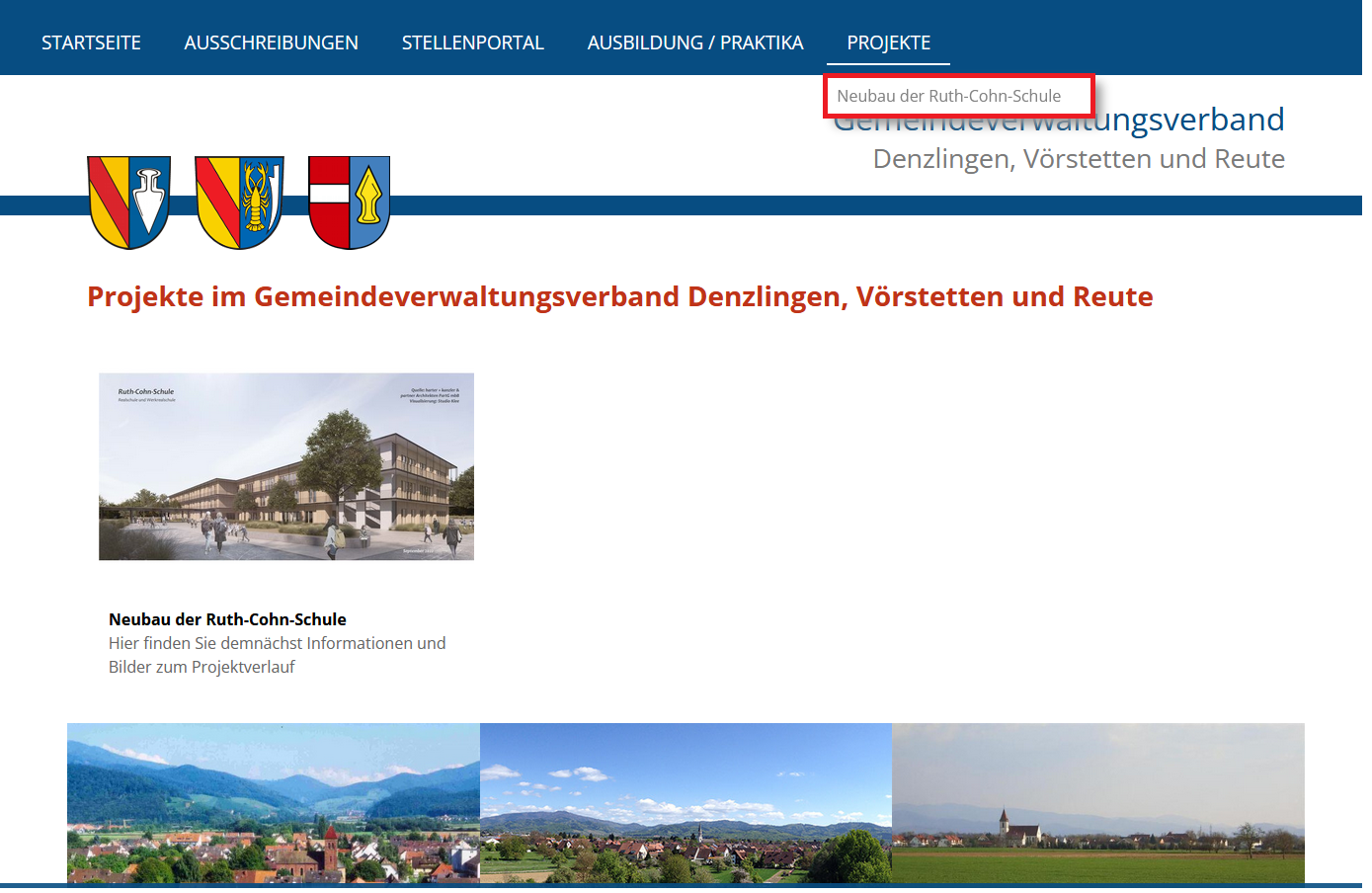Click the coat of arms with the crayfish
1372x893 pixels.
(240, 202)
